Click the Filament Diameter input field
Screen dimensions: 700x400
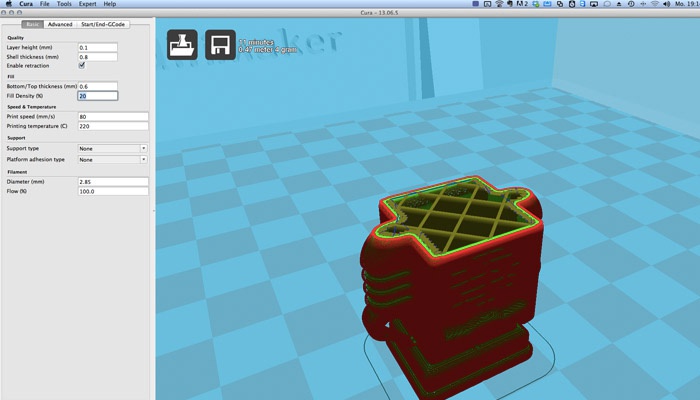(x=113, y=182)
